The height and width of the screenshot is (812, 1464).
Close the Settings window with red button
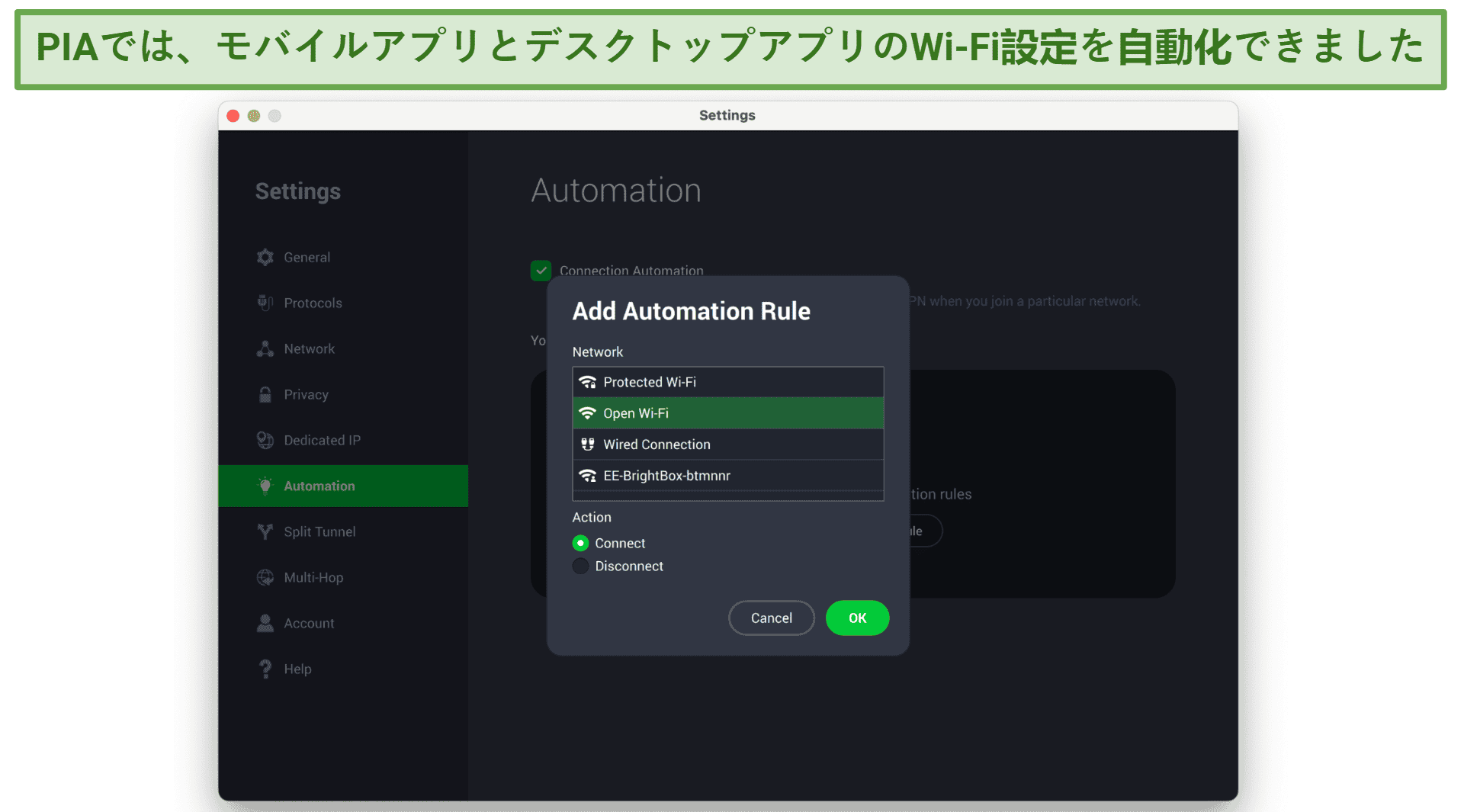(233, 116)
